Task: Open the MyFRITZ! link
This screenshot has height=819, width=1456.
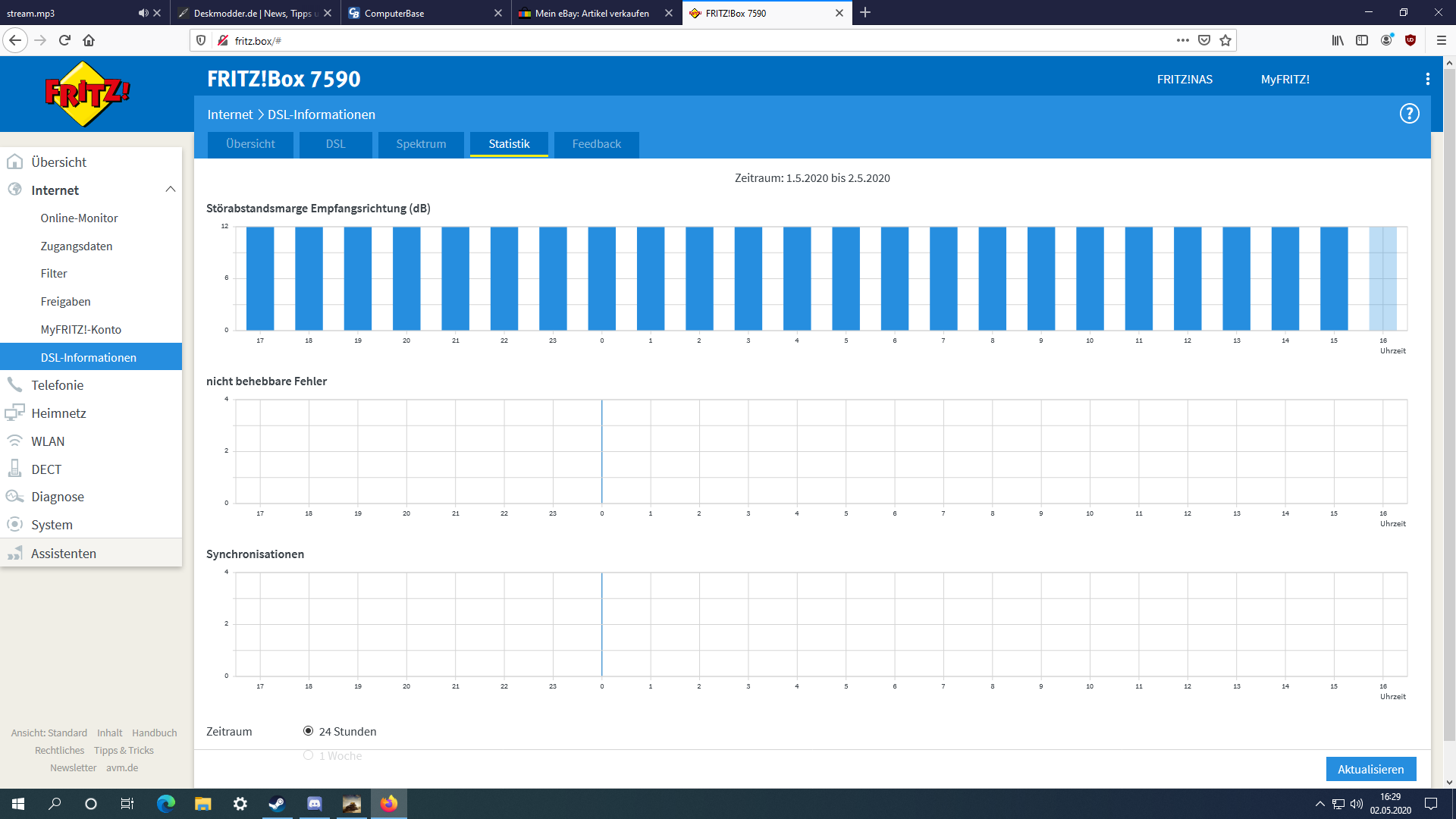Action: point(1285,79)
